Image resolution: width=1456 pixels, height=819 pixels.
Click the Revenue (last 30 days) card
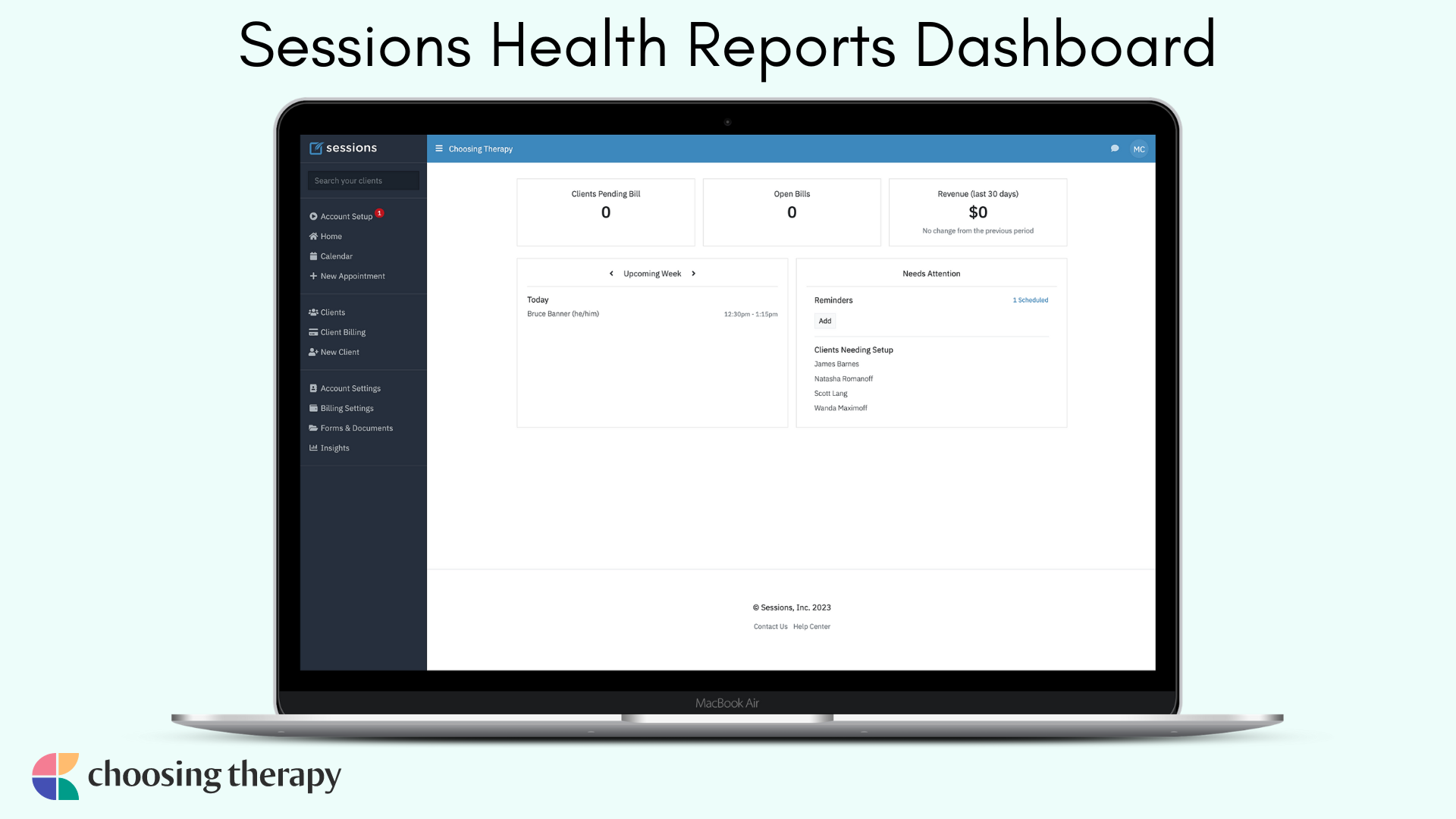[977, 212]
